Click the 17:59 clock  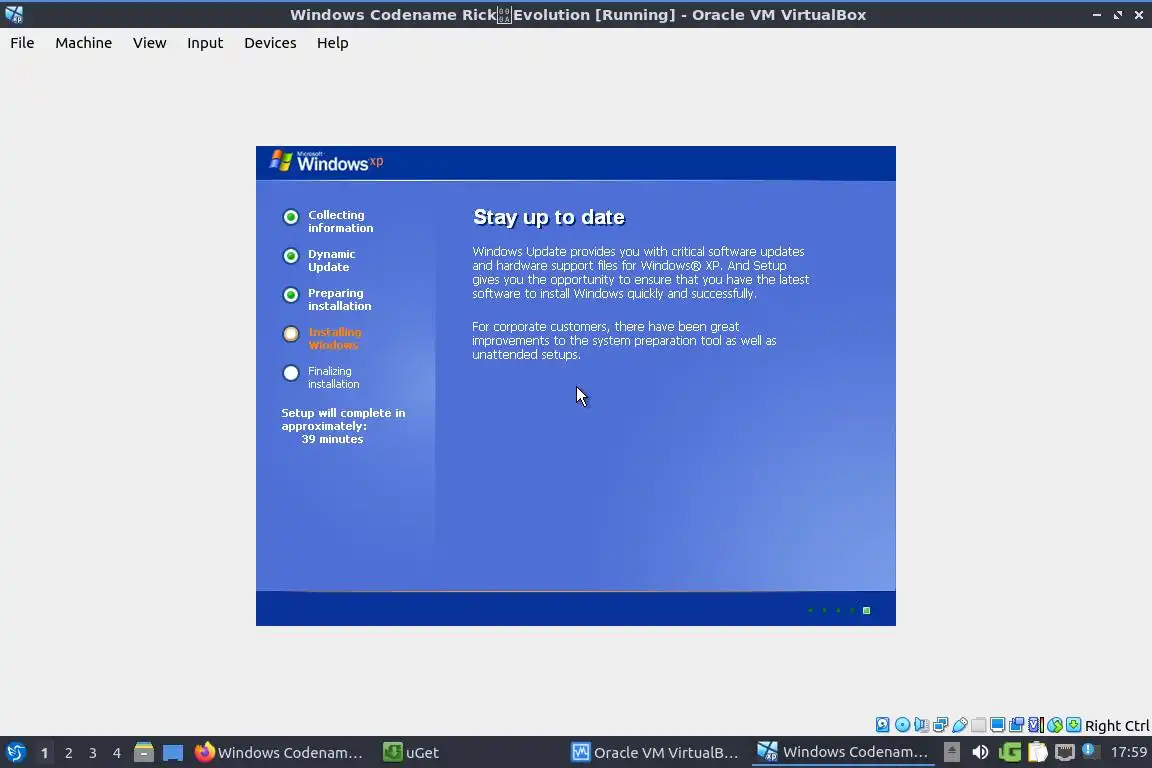click(1128, 752)
